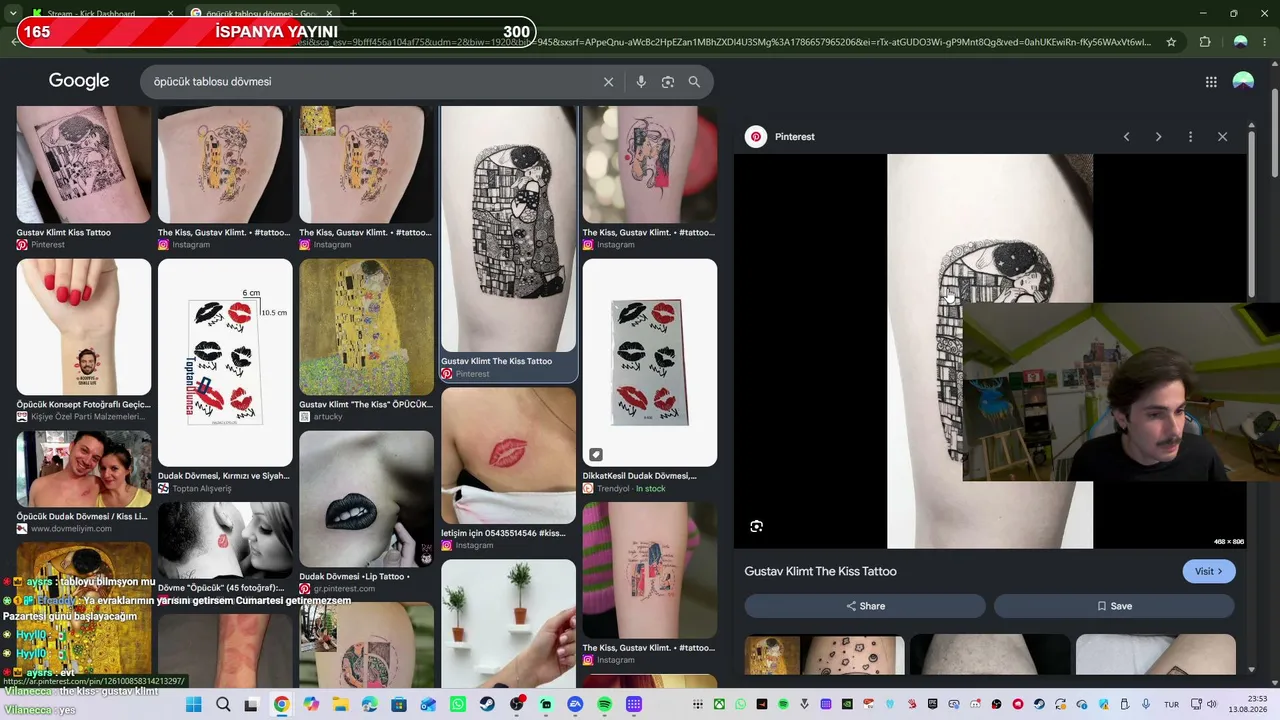
Task: Open more options in image preview panel
Action: (1190, 137)
